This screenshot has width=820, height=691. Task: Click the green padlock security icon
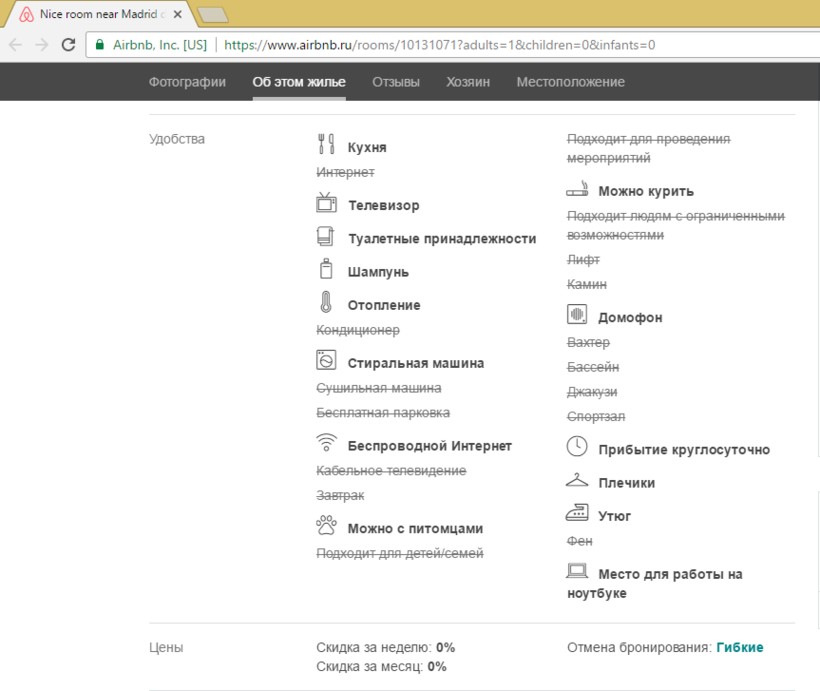100,44
